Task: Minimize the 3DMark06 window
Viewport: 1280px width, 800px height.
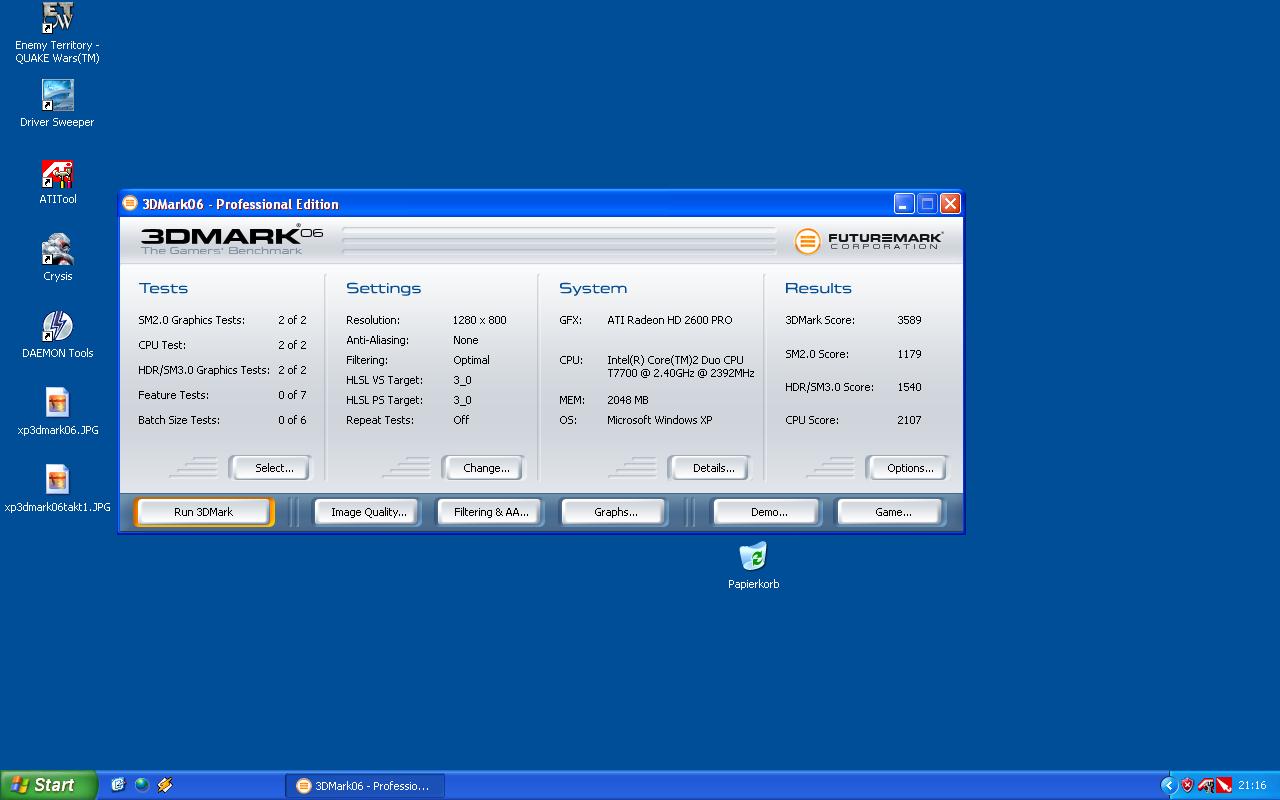Action: click(904, 203)
